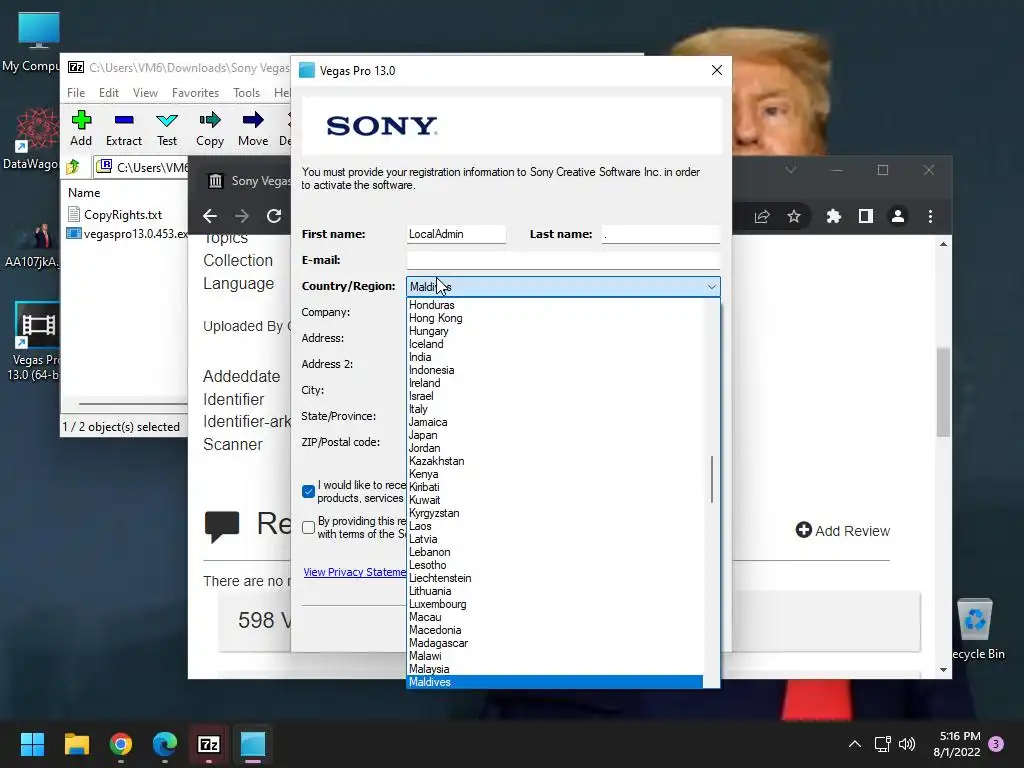Switch to Vegas Pro installer taskbar icon

[x=253, y=744]
